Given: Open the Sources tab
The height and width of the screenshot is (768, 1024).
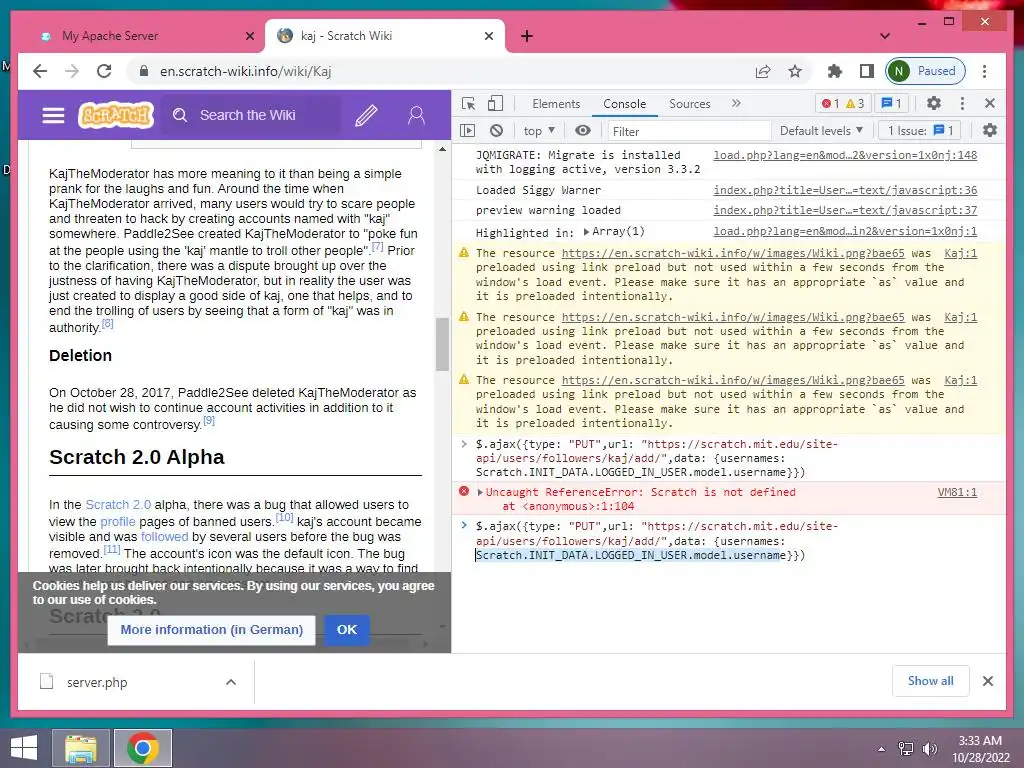Looking at the screenshot, I should tap(690, 104).
